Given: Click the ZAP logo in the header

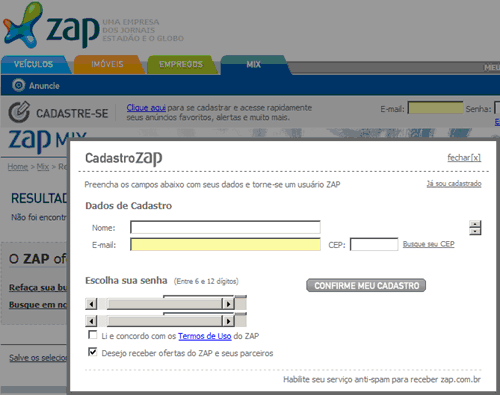Looking at the screenshot, I should [52, 25].
